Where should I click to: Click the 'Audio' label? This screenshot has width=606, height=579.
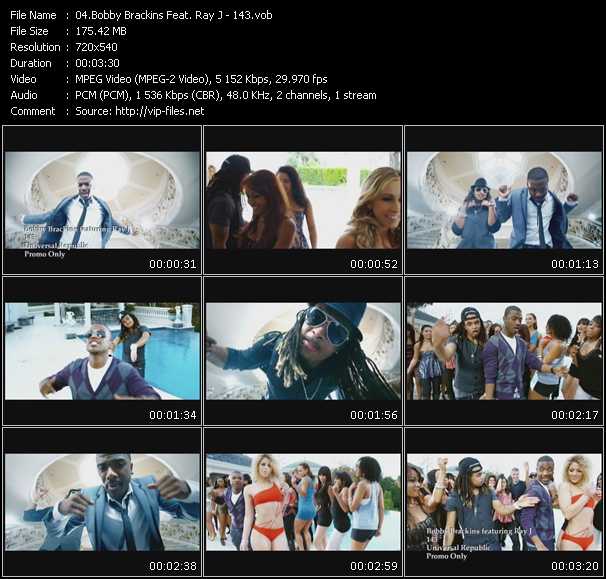click(24, 95)
